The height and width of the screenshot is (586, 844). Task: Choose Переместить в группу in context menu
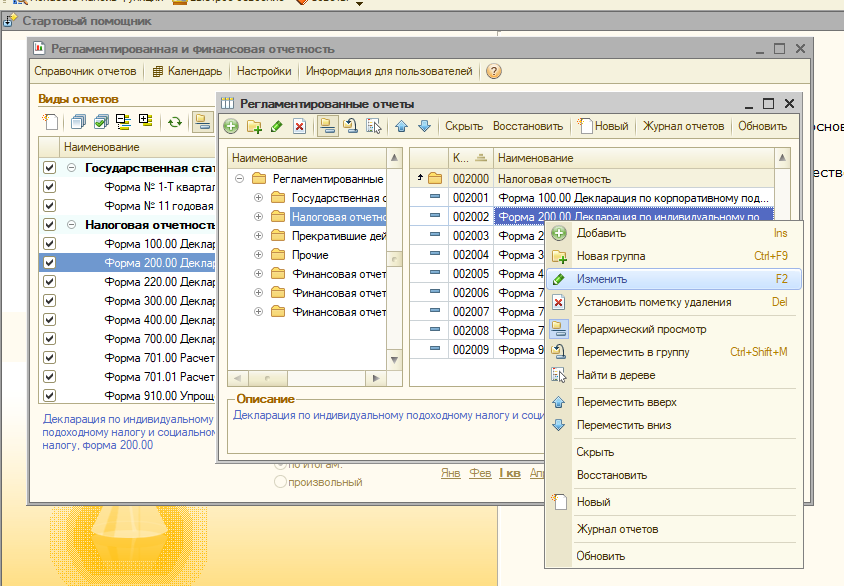coord(674,352)
